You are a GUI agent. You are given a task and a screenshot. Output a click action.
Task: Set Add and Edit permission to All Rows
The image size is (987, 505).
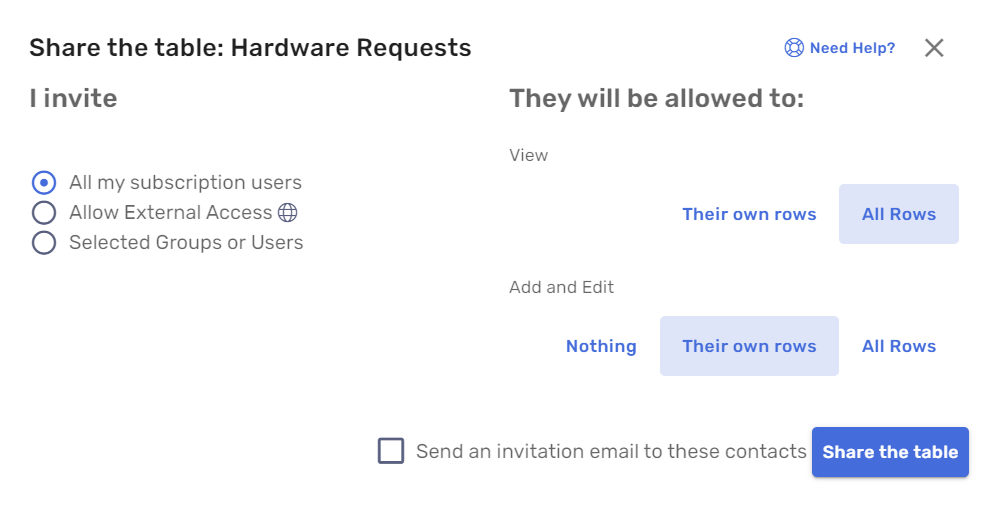click(x=899, y=346)
